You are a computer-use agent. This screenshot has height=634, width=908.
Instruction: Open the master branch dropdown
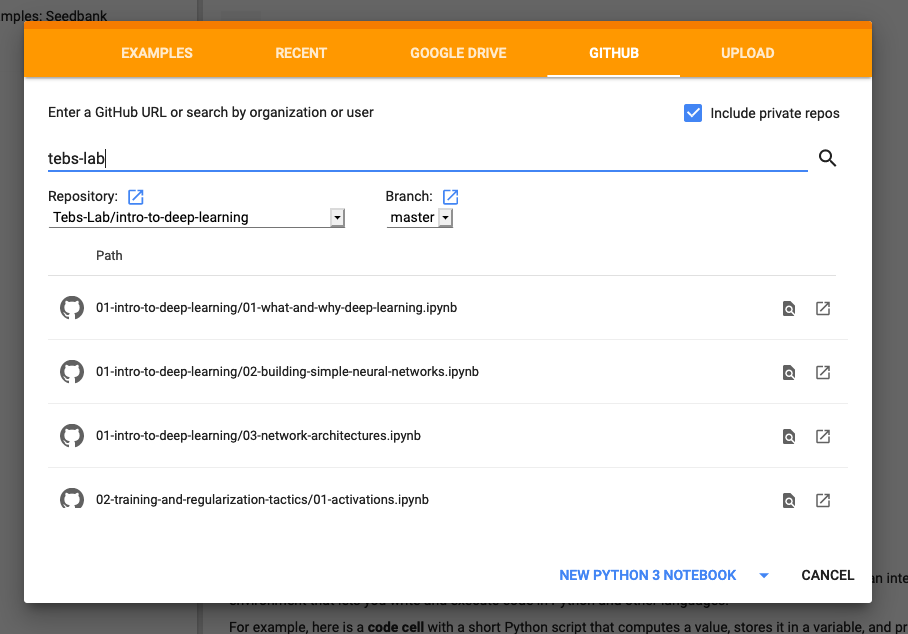point(419,218)
